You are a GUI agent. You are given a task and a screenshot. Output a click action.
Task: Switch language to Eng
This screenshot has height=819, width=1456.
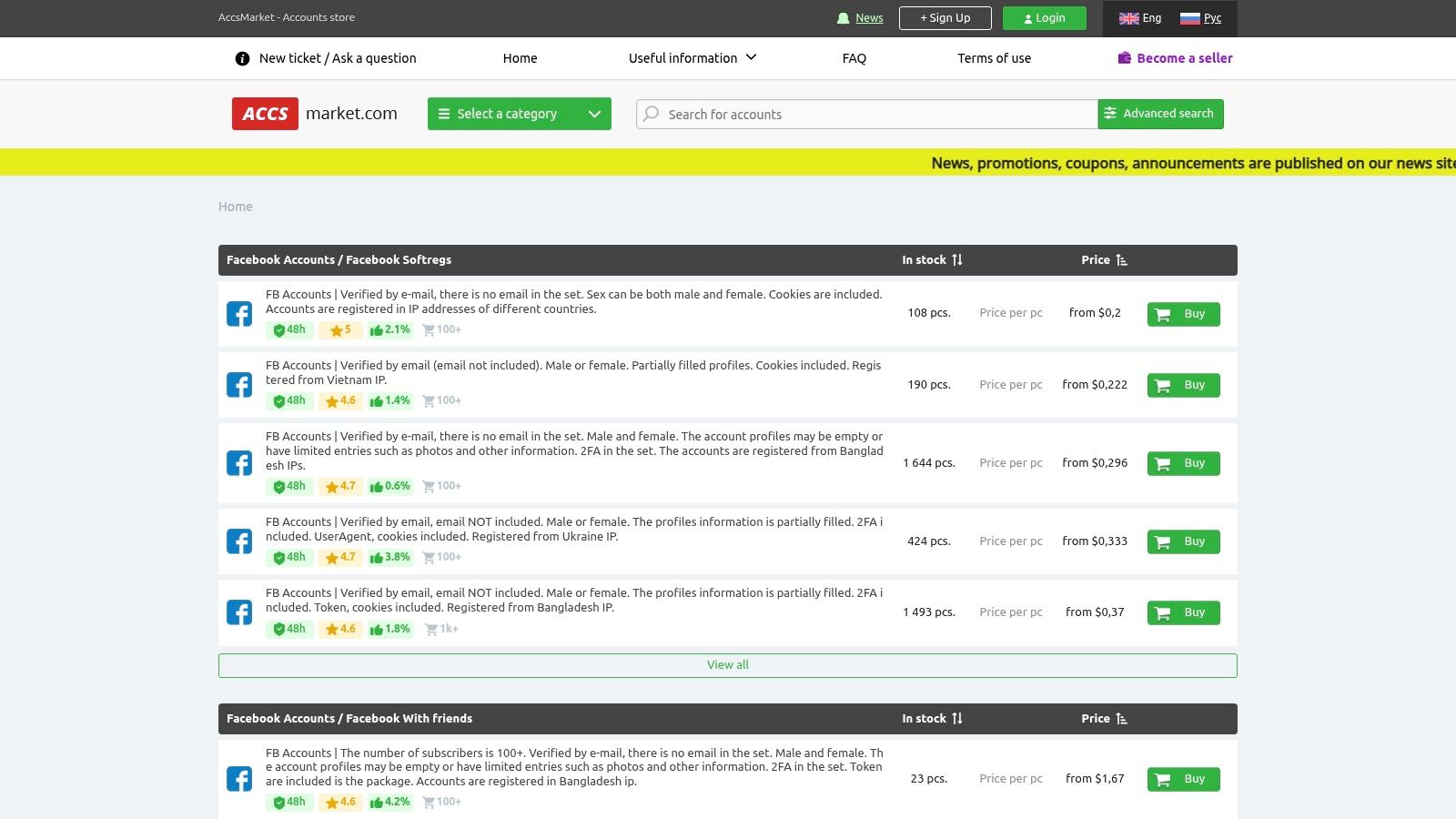click(1140, 18)
